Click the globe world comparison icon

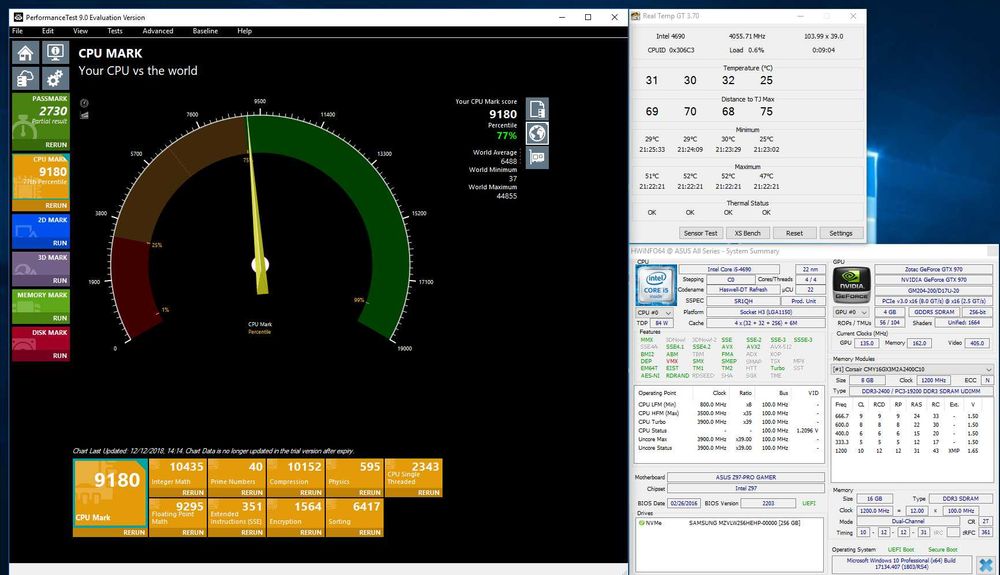[x=537, y=133]
